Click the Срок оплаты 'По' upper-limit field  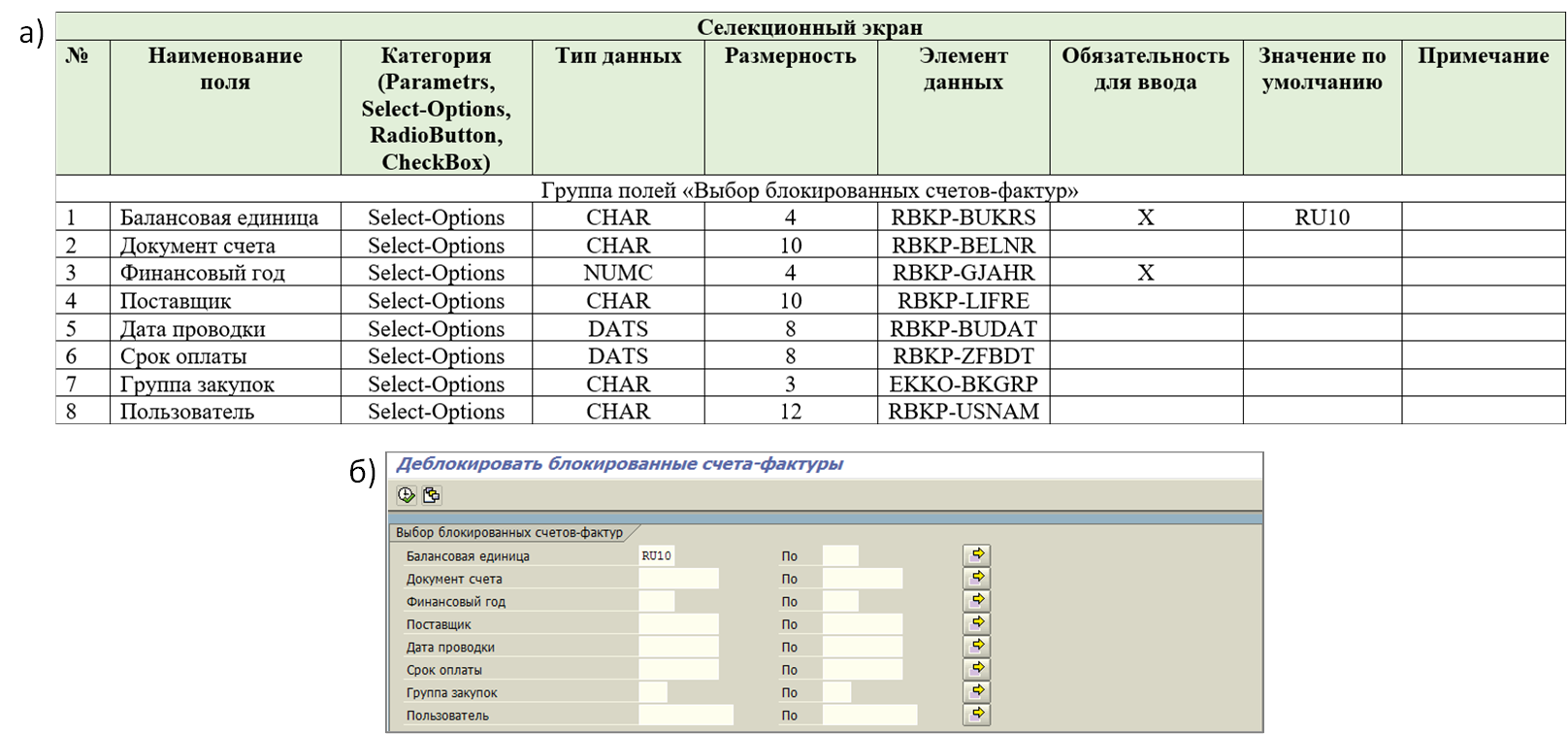click(x=863, y=670)
